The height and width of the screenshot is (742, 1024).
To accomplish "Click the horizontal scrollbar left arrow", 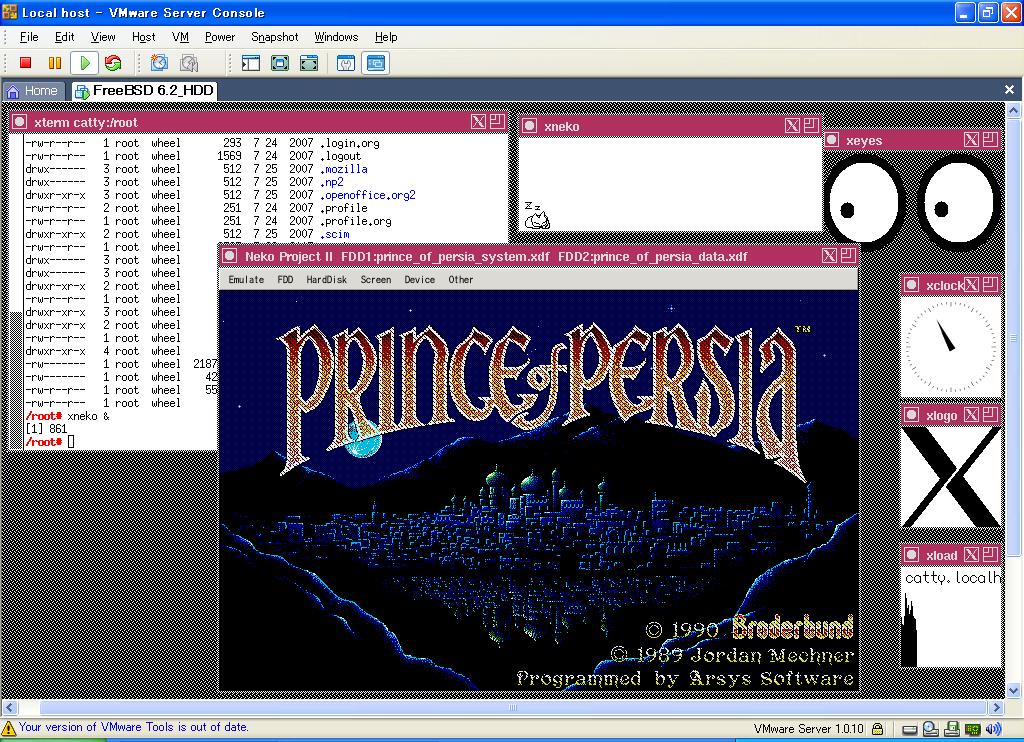I will [9, 707].
